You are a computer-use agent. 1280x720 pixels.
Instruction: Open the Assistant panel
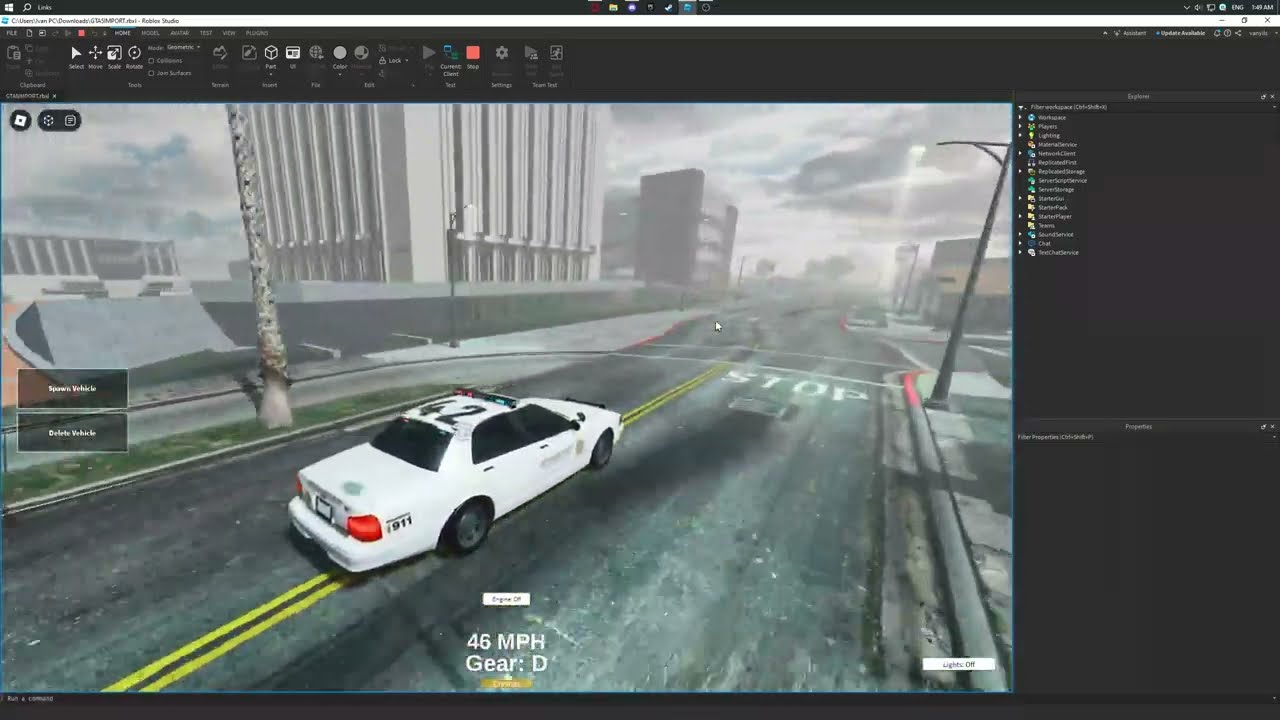(x=1130, y=33)
